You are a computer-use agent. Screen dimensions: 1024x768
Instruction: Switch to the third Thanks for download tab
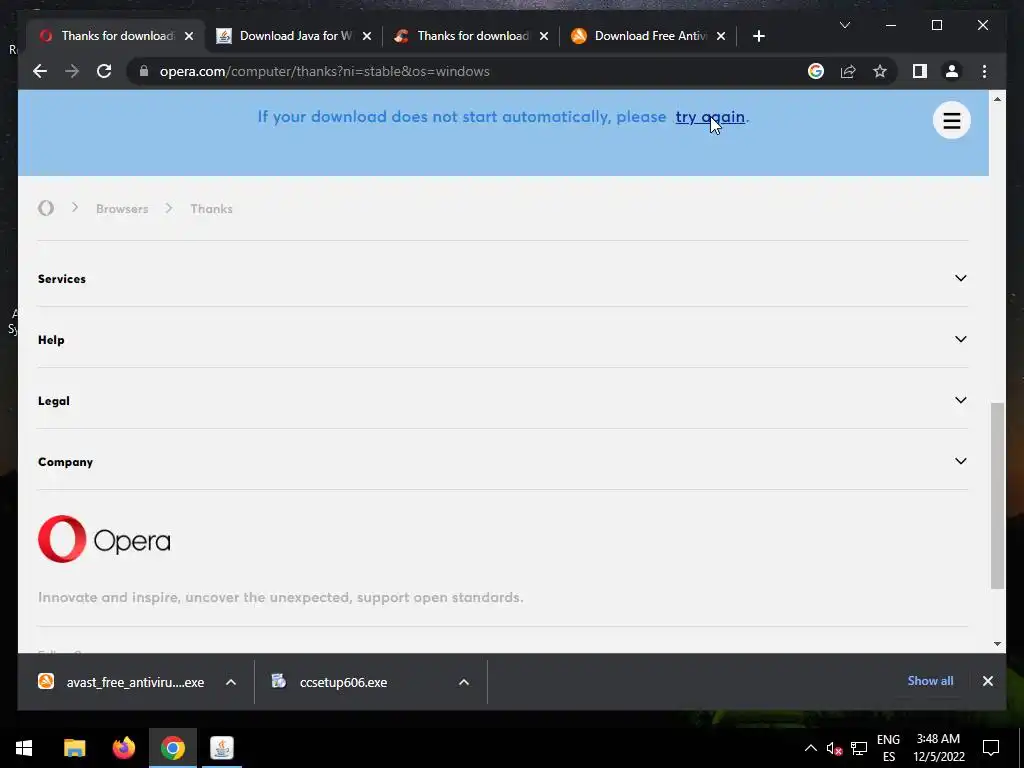tap(472, 36)
